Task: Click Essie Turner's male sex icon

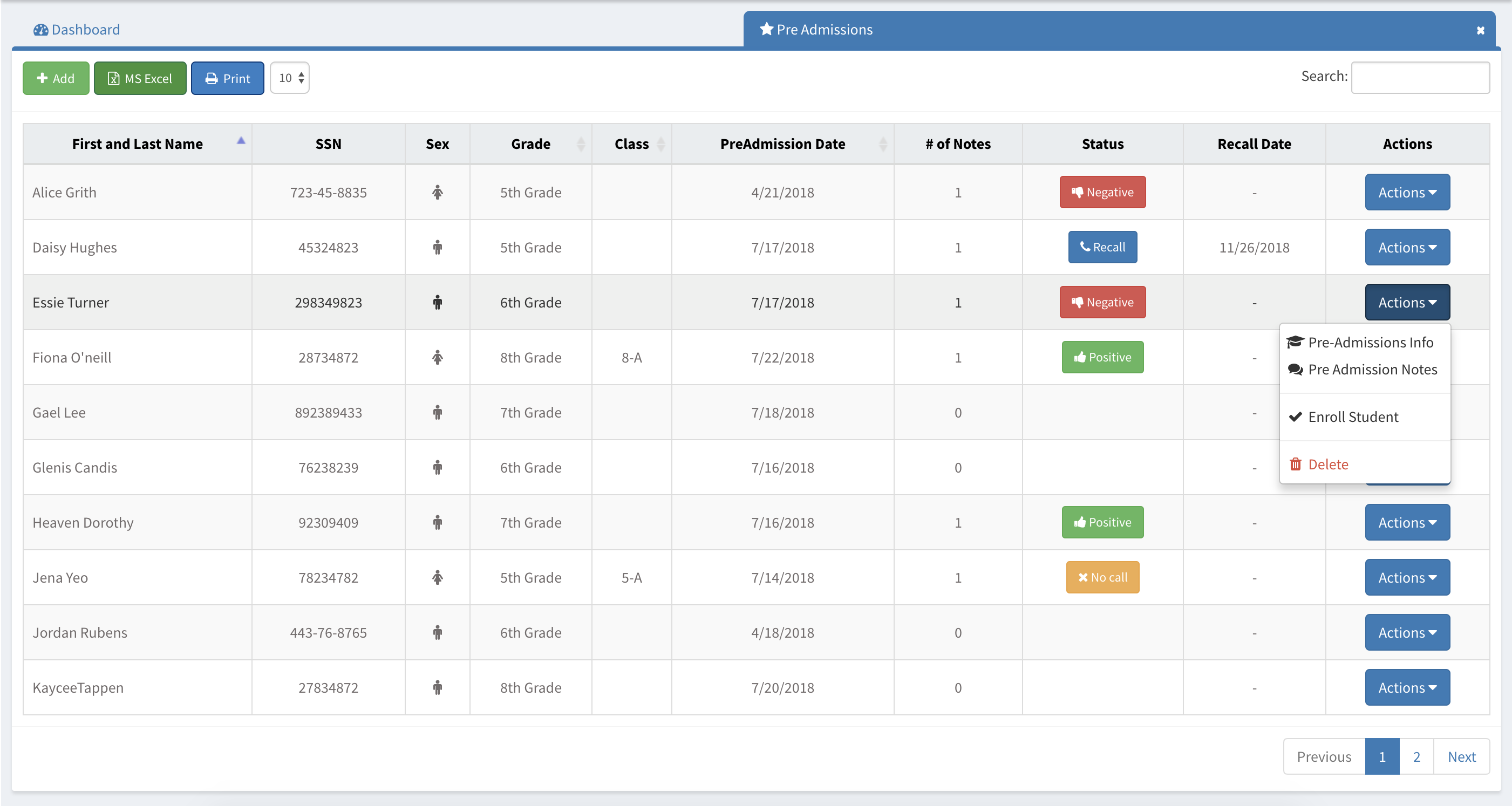Action: coord(437,303)
